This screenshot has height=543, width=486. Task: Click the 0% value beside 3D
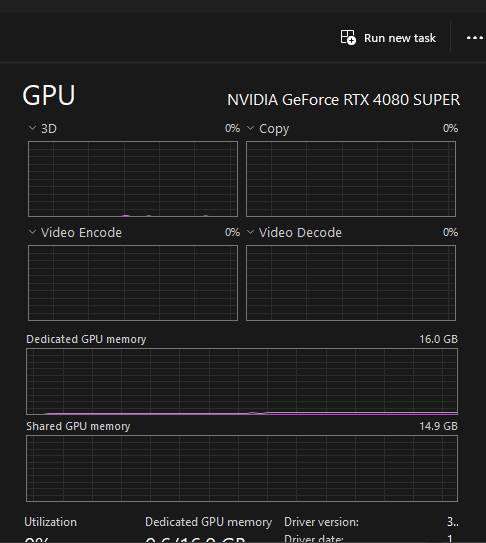click(x=232, y=128)
